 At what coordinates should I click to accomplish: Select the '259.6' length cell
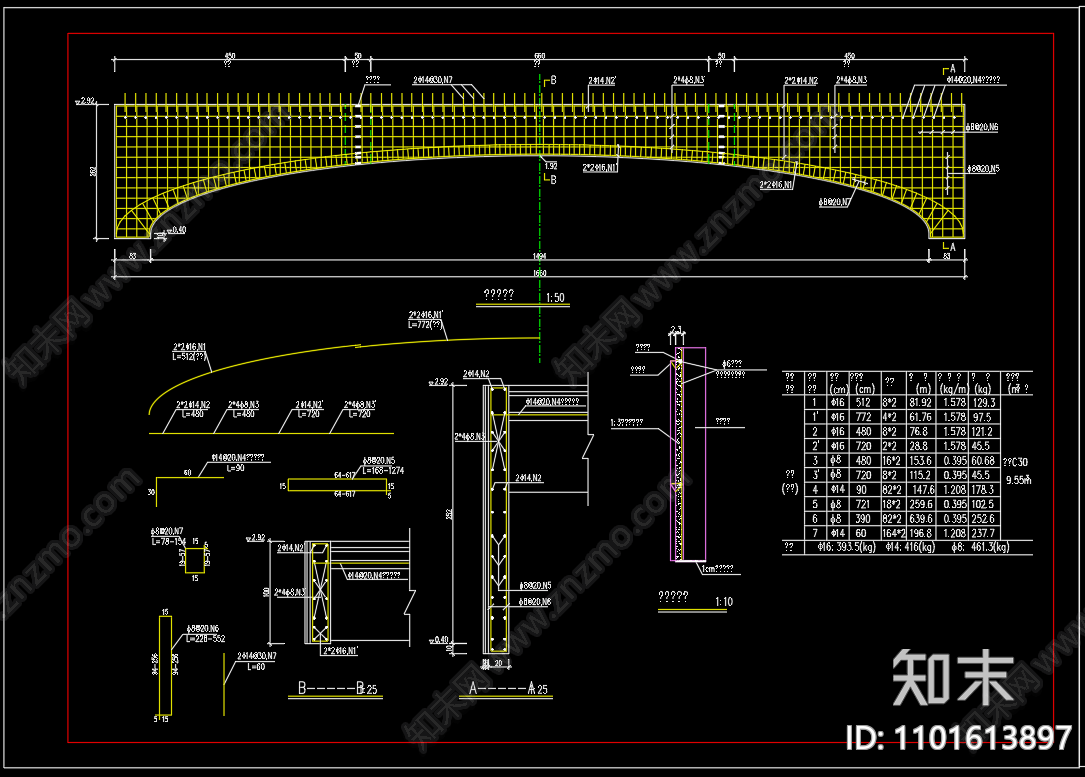pyautogui.click(x=920, y=504)
